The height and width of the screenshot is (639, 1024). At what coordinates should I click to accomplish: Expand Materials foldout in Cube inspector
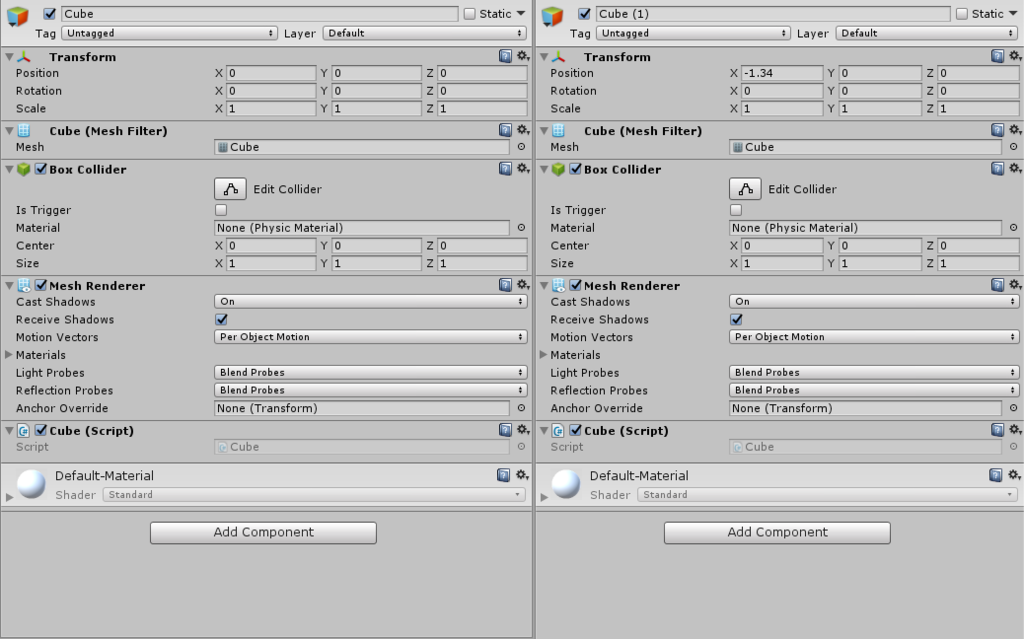tap(8, 355)
